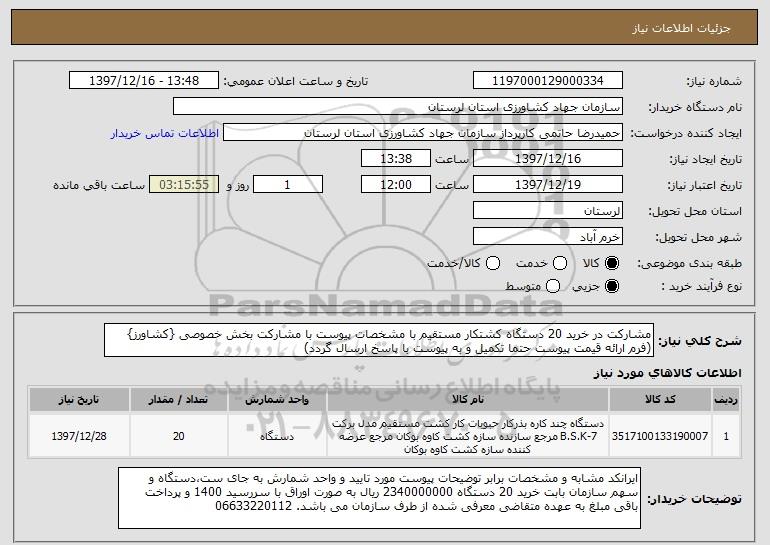Select the جزیی purchase type radio
Screen dimensions: 770x545
point(612,286)
